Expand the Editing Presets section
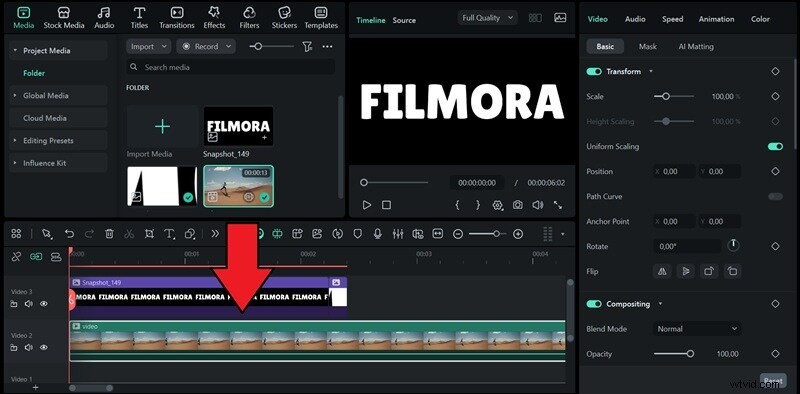 pyautogui.click(x=15, y=140)
